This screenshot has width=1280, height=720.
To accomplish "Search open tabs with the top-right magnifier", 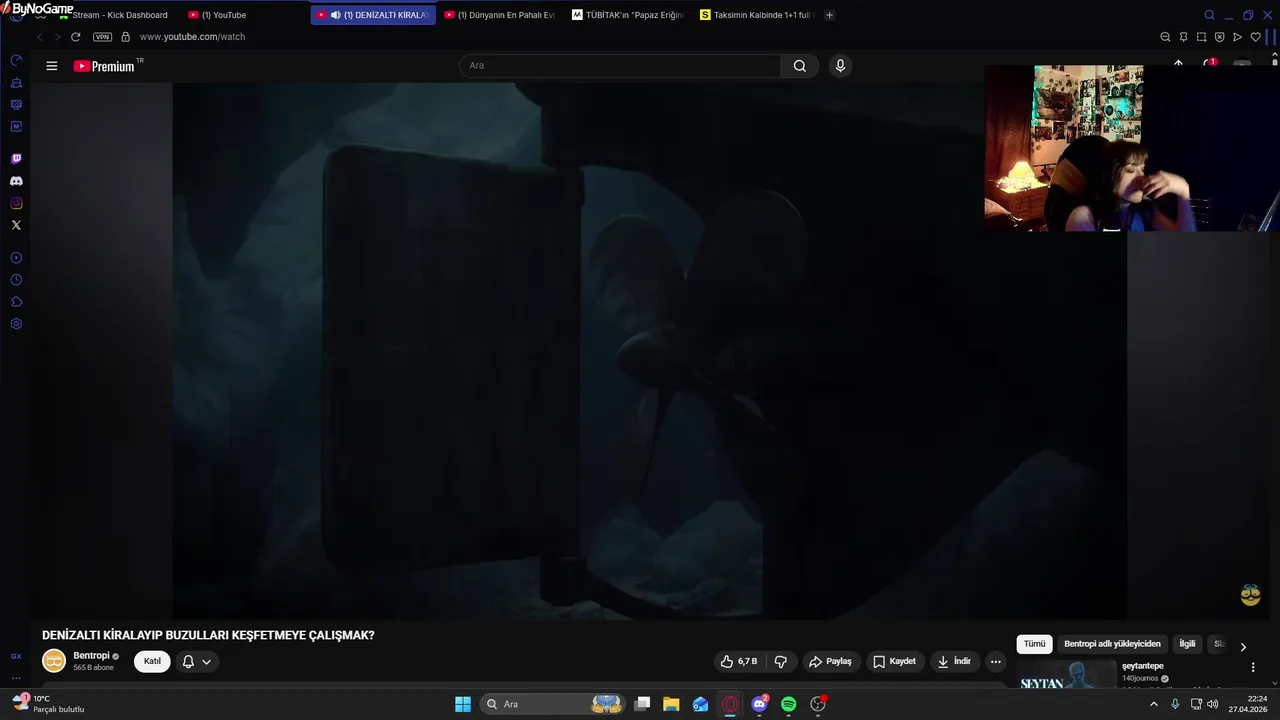I will point(1209,15).
